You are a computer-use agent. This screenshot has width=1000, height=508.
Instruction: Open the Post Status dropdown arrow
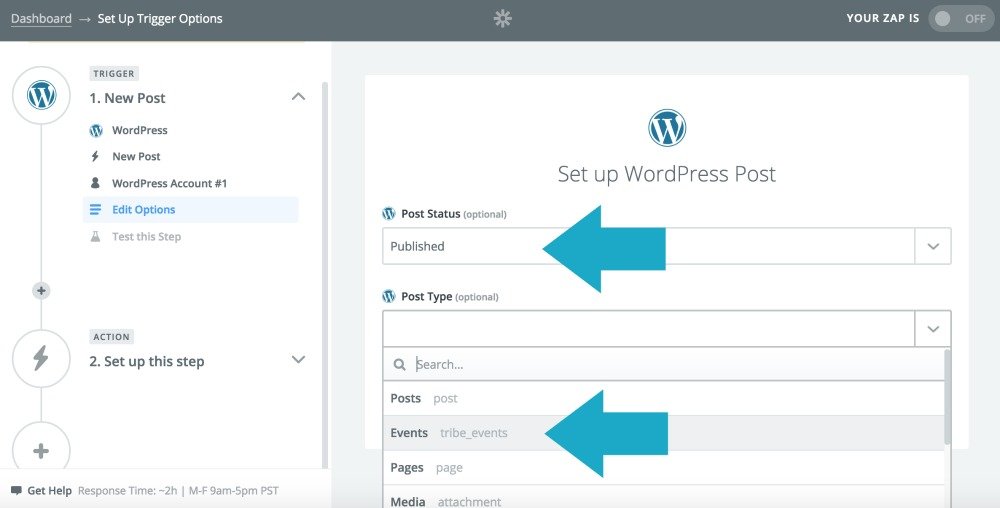[933, 246]
